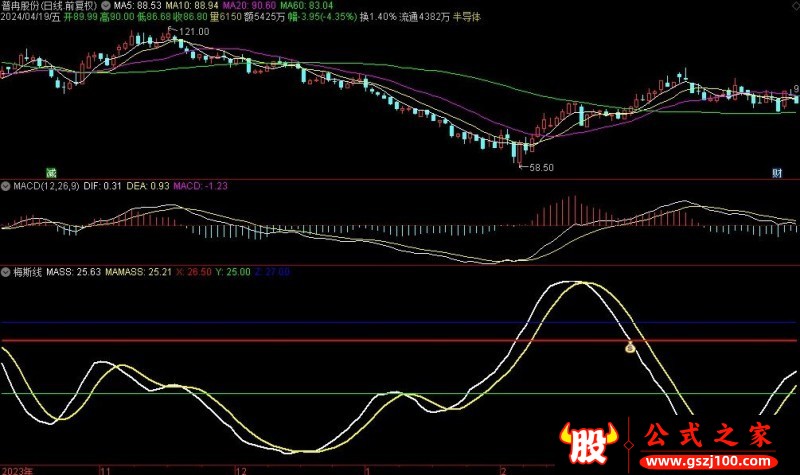Viewport: 800px width, 475px height.
Task: Click the 121.00 high price label
Action: 194,32
